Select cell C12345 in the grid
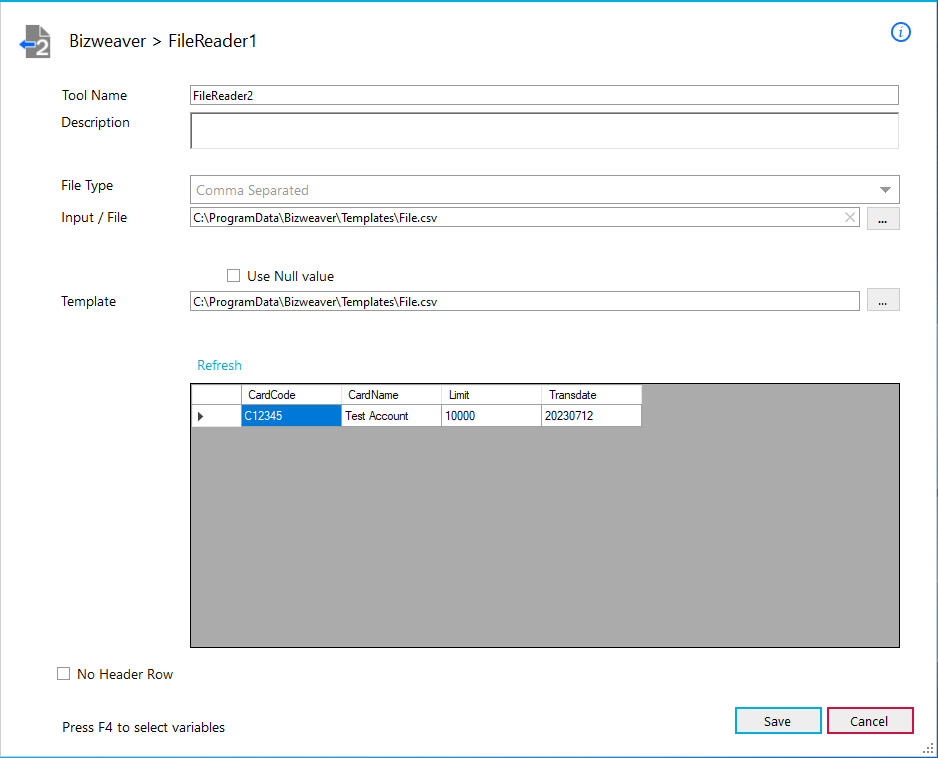Viewport: 938px width, 758px height. point(291,416)
